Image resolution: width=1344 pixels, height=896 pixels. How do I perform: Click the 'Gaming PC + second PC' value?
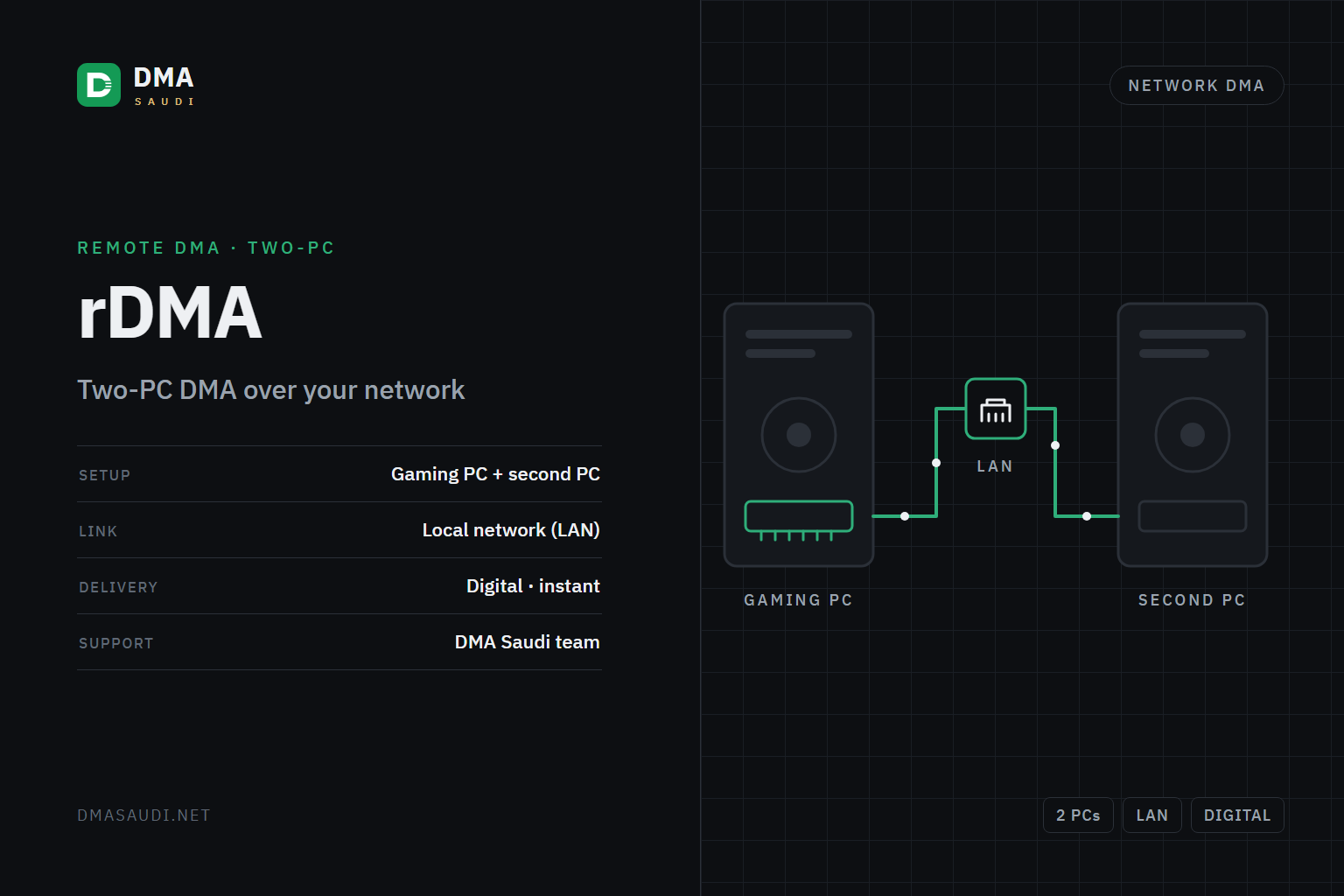[495, 474]
